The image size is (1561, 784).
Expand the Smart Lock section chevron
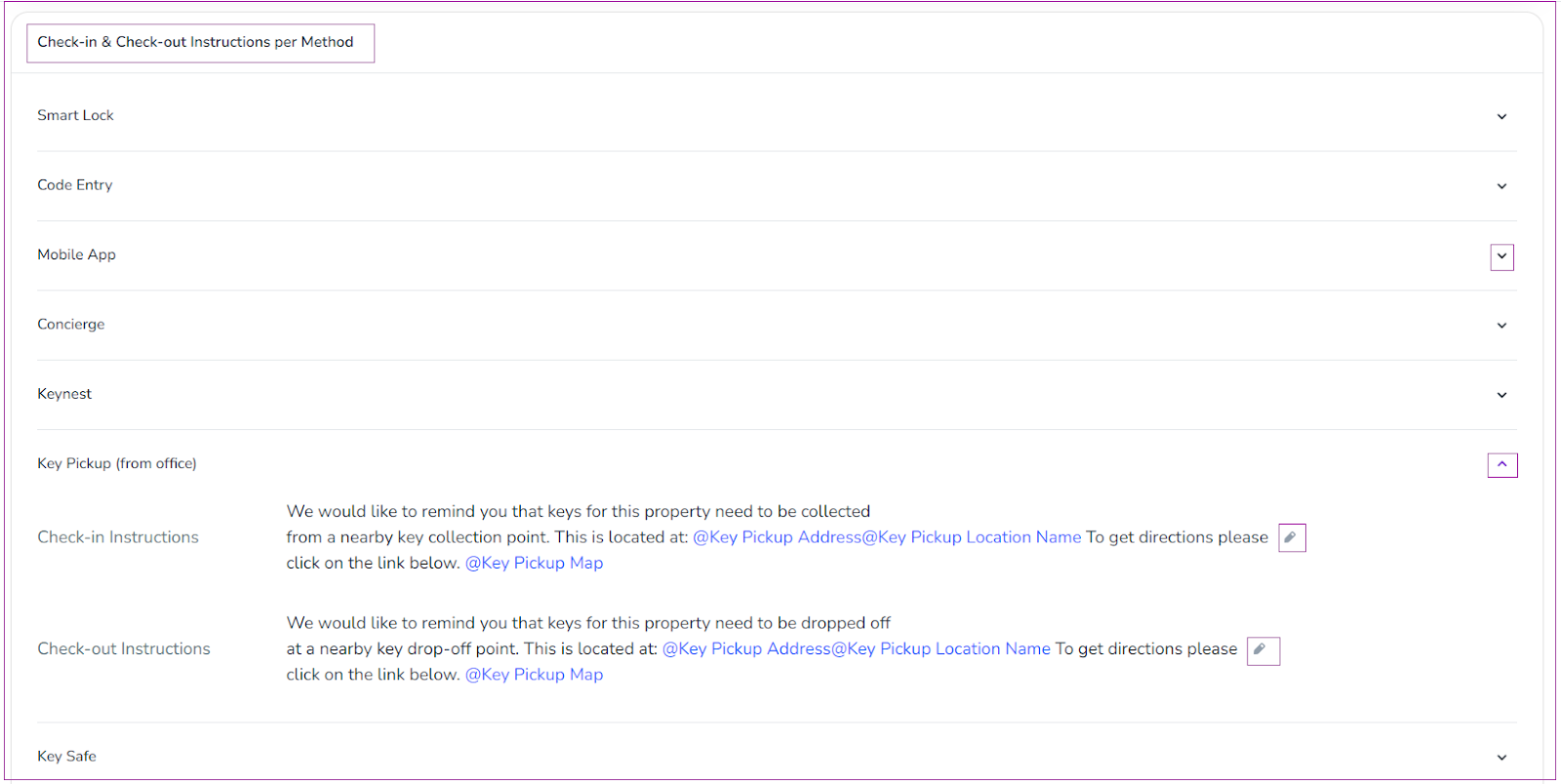tap(1501, 117)
